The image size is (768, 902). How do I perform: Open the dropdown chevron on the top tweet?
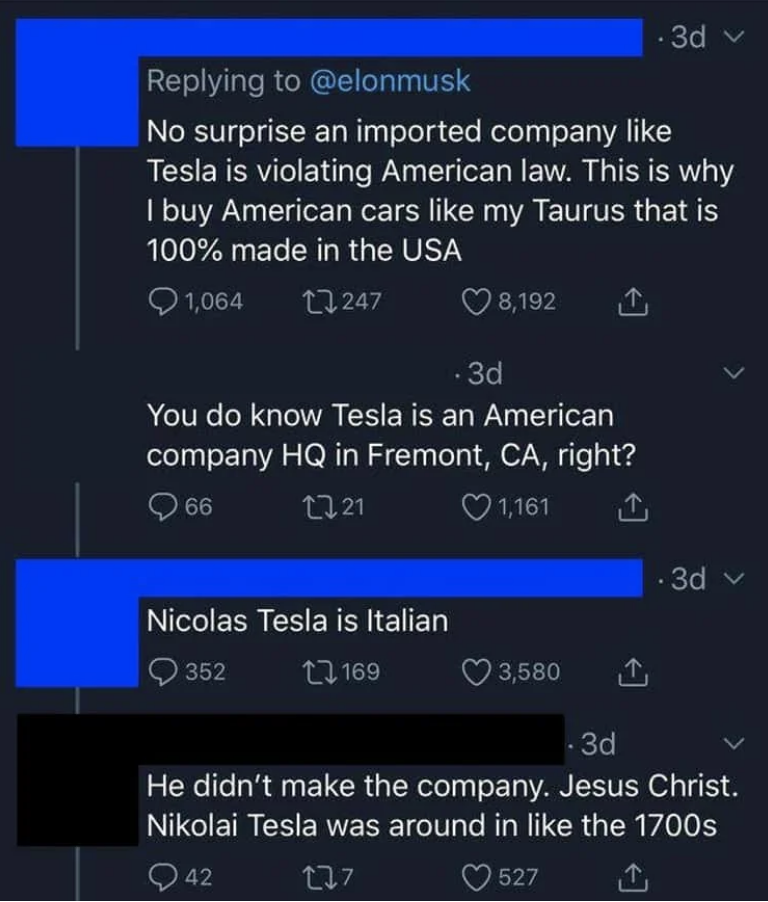pos(733,38)
